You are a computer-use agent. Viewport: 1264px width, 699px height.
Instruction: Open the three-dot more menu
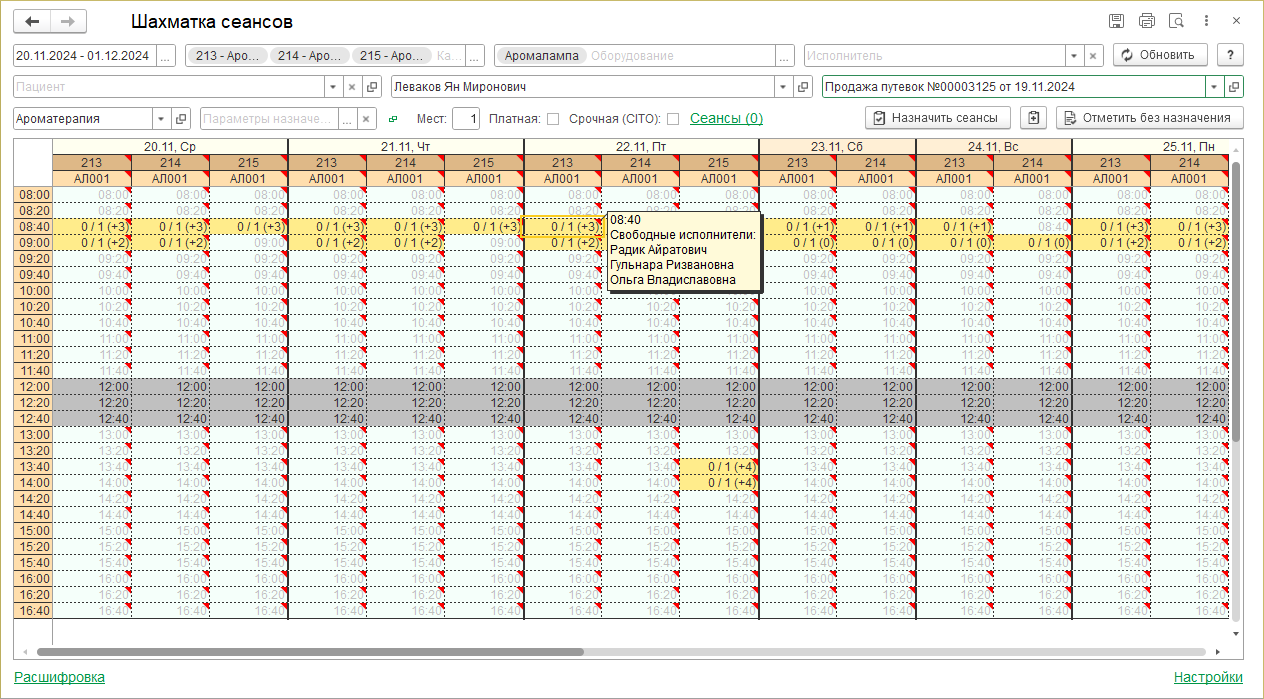pyautogui.click(x=1207, y=21)
